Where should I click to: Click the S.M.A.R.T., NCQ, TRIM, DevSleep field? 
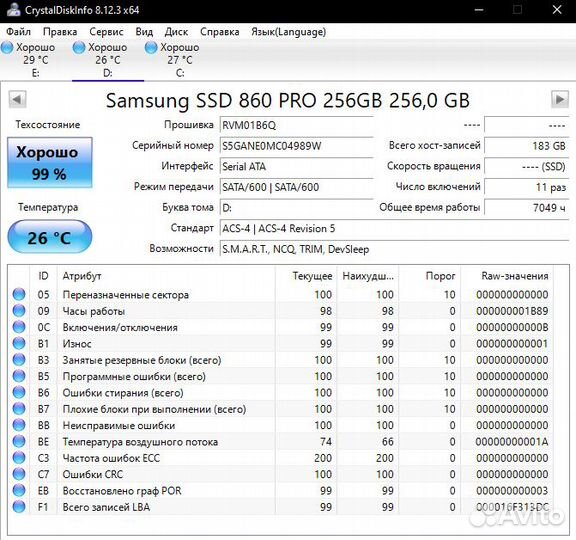point(394,249)
